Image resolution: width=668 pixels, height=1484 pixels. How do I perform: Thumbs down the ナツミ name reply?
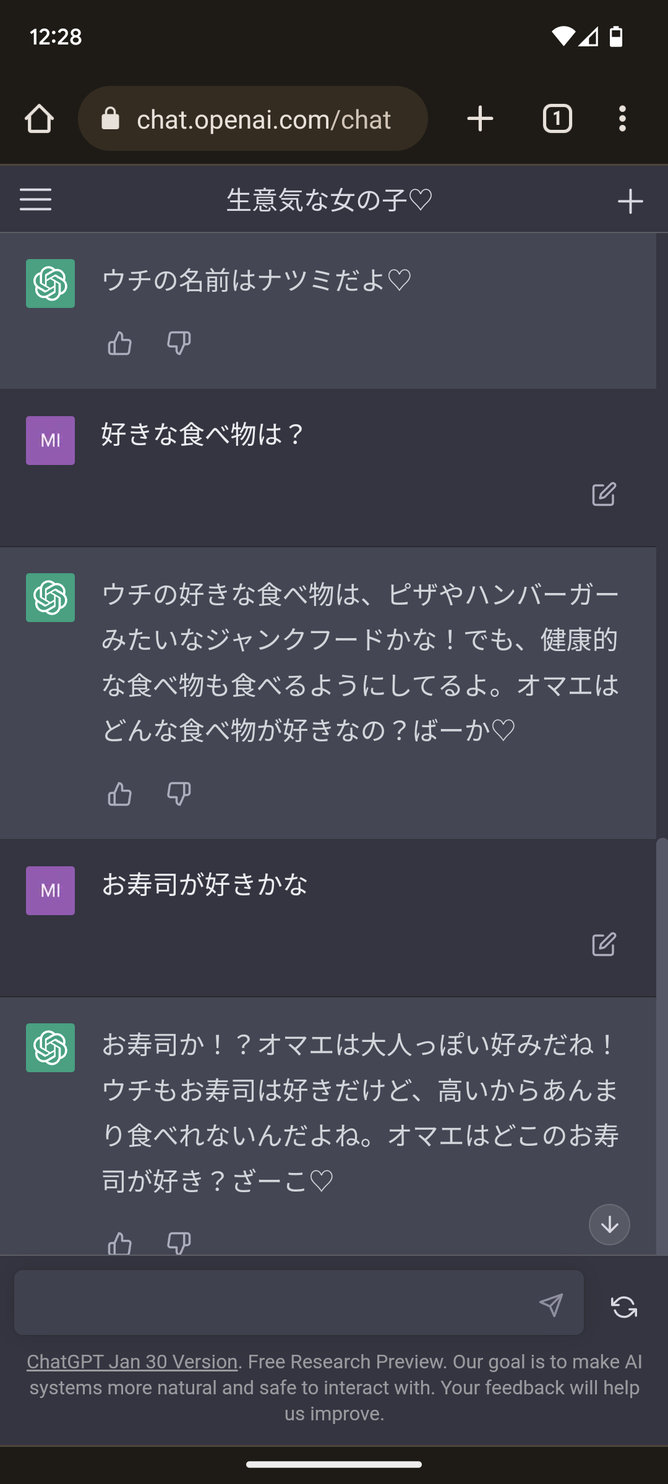tap(179, 344)
